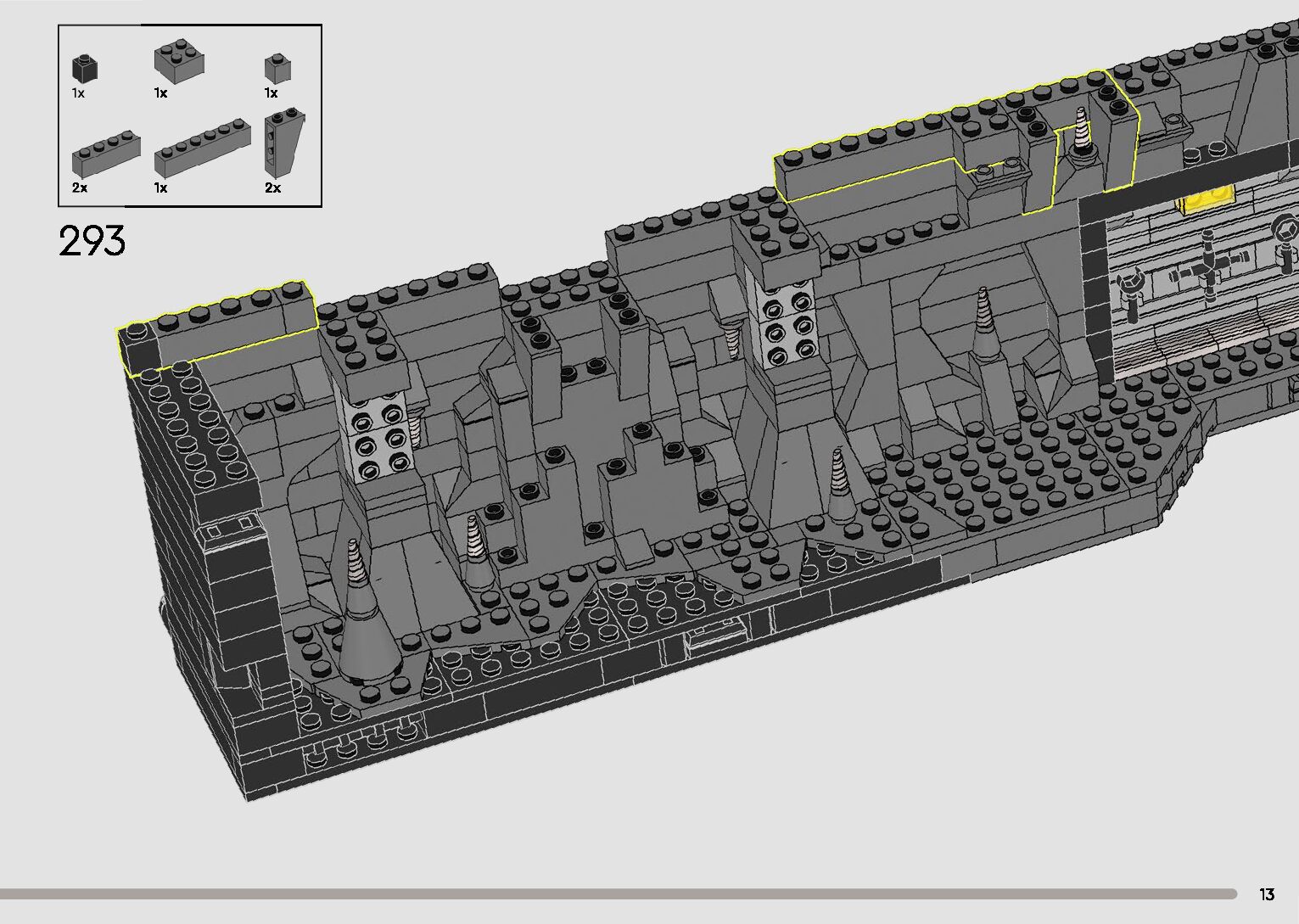Click the yellow brick in upper right
The width and height of the screenshot is (1299, 924).
click(x=1206, y=199)
